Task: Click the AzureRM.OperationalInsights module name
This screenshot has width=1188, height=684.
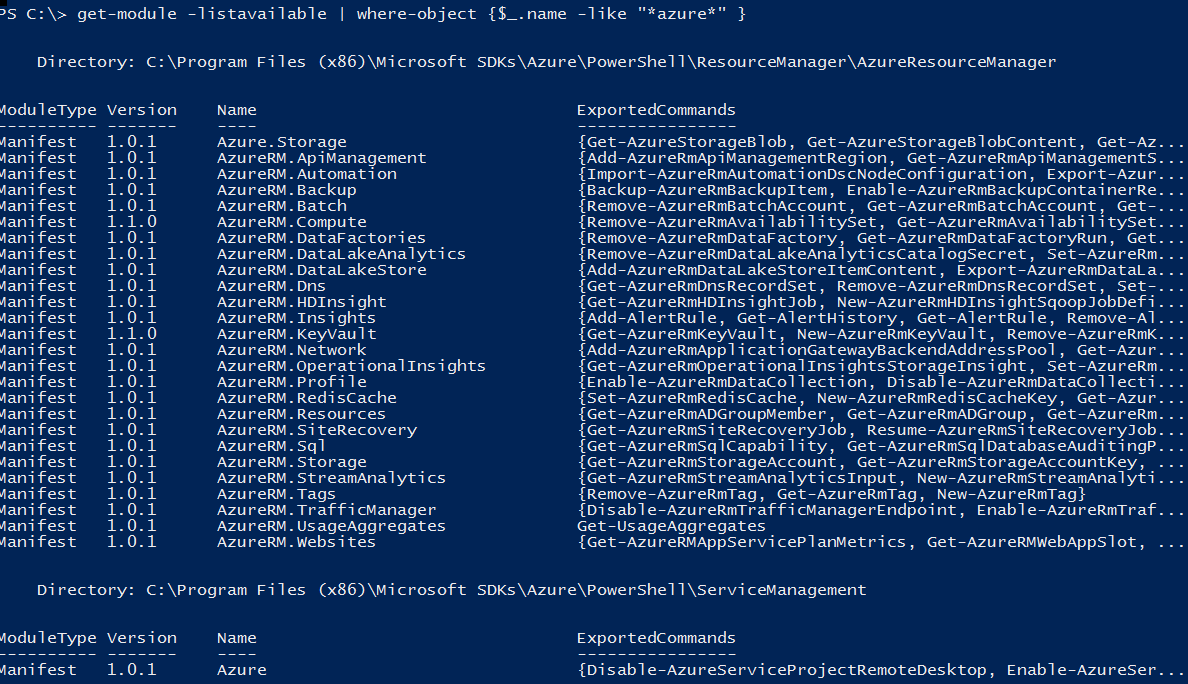Action: pyautogui.click(x=351, y=366)
